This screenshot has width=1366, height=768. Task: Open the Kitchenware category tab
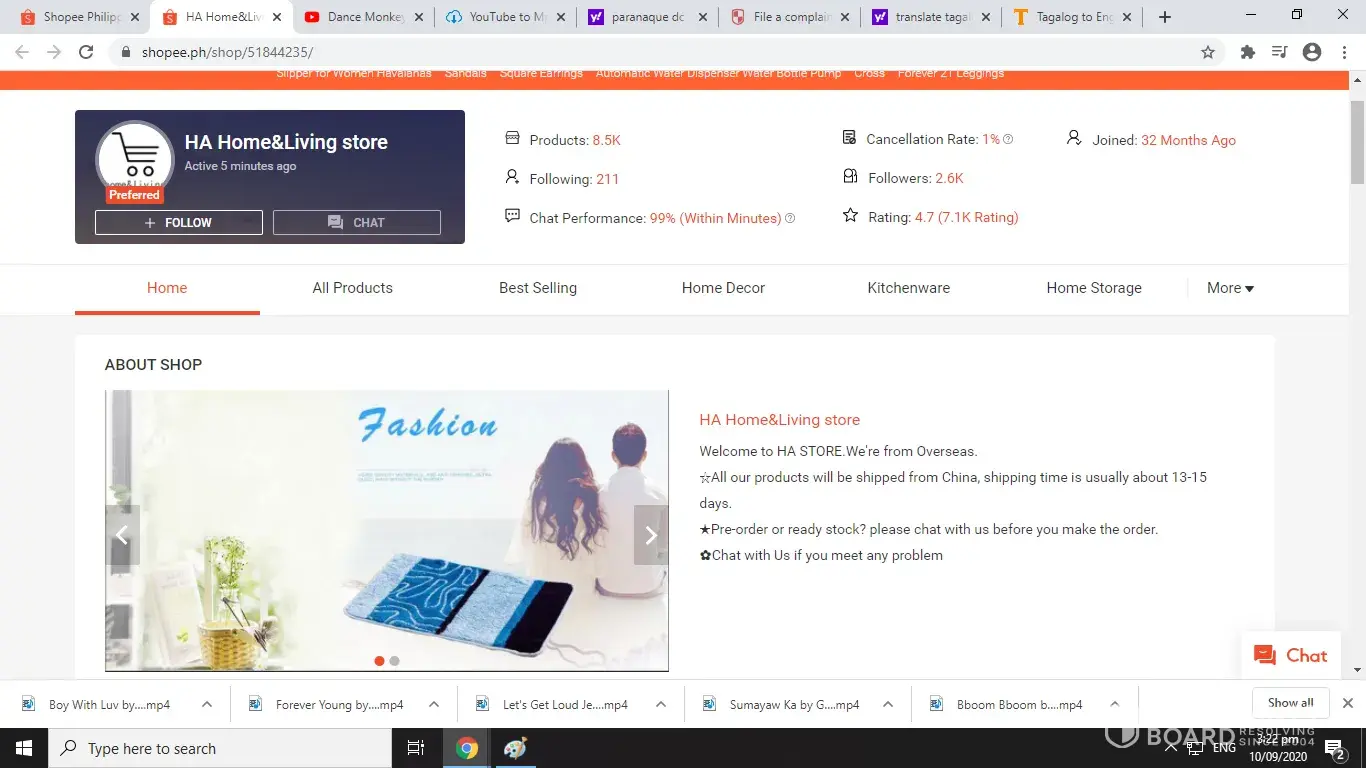click(x=908, y=288)
